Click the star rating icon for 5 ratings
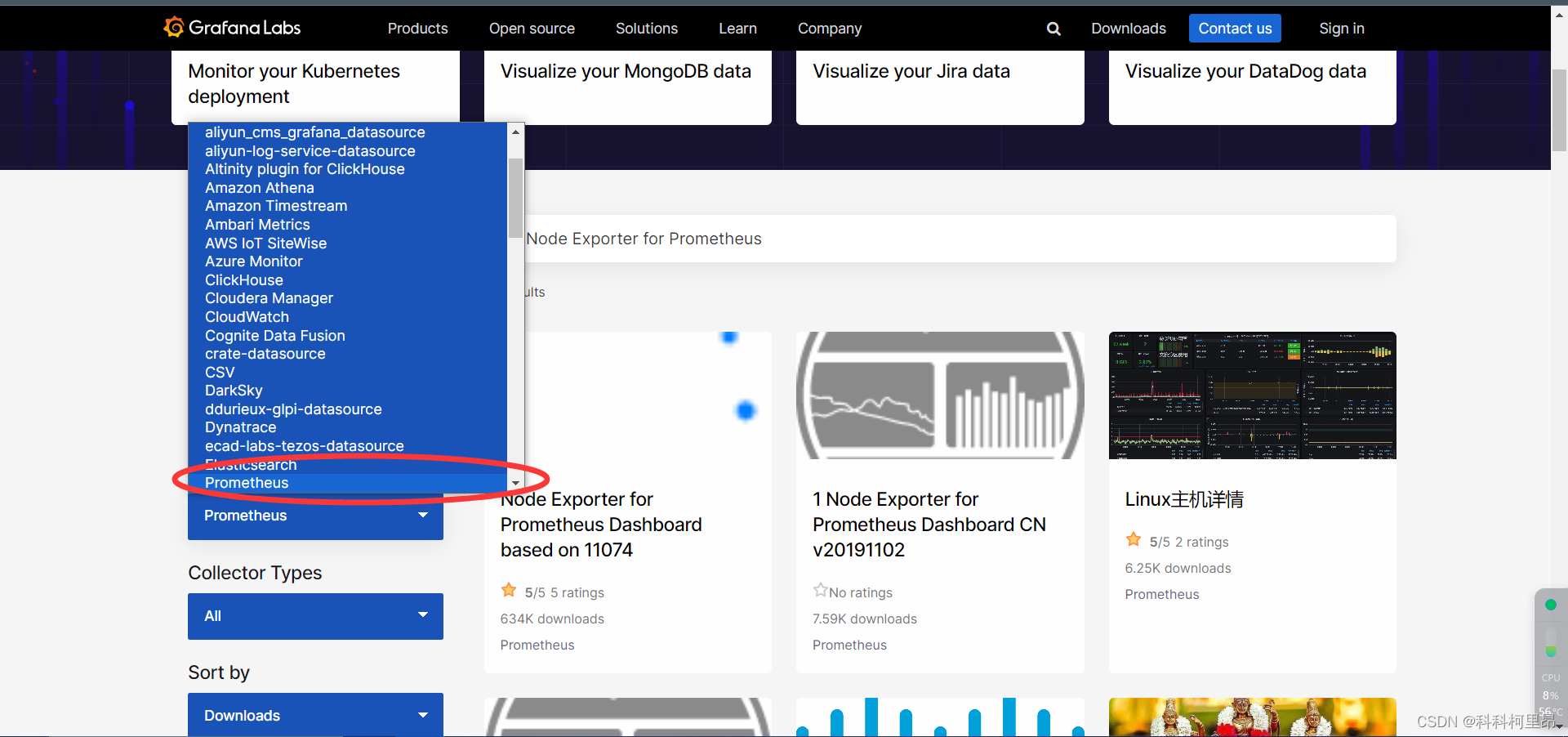1568x737 pixels. (509, 590)
